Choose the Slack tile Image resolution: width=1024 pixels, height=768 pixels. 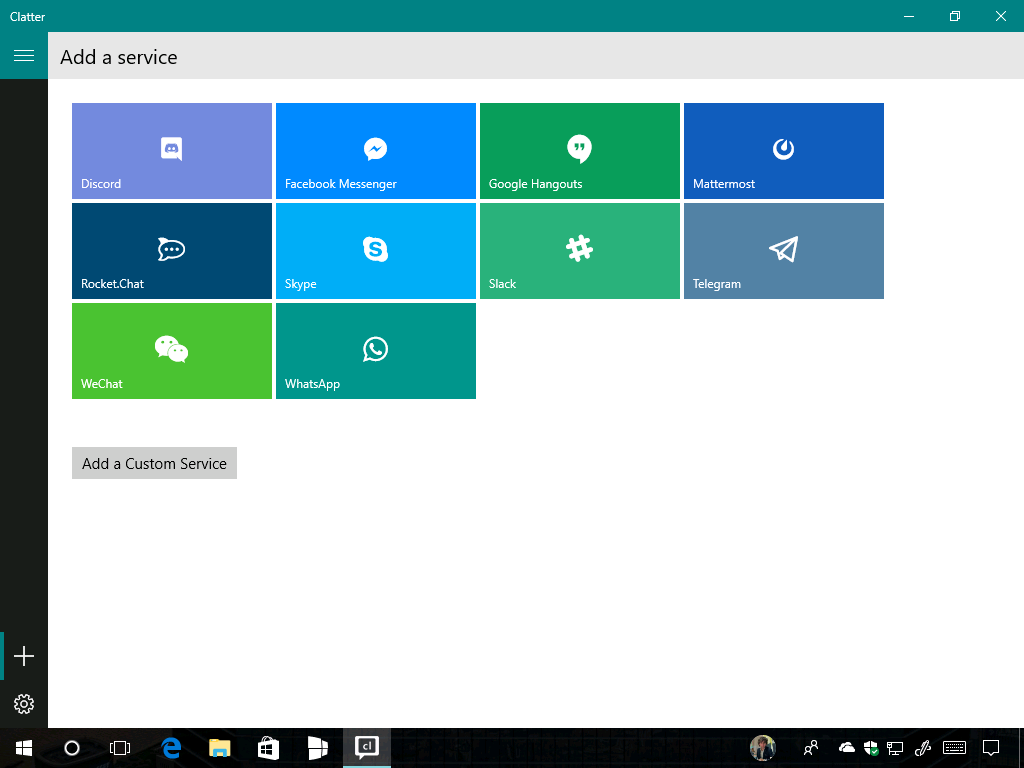580,251
